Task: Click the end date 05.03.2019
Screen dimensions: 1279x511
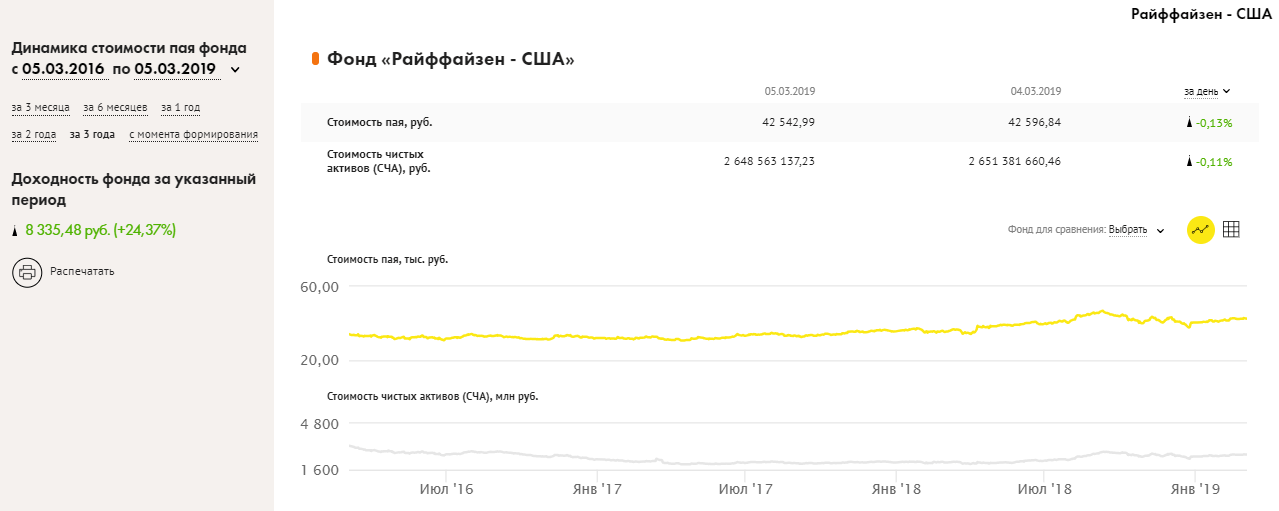Action: click(176, 69)
